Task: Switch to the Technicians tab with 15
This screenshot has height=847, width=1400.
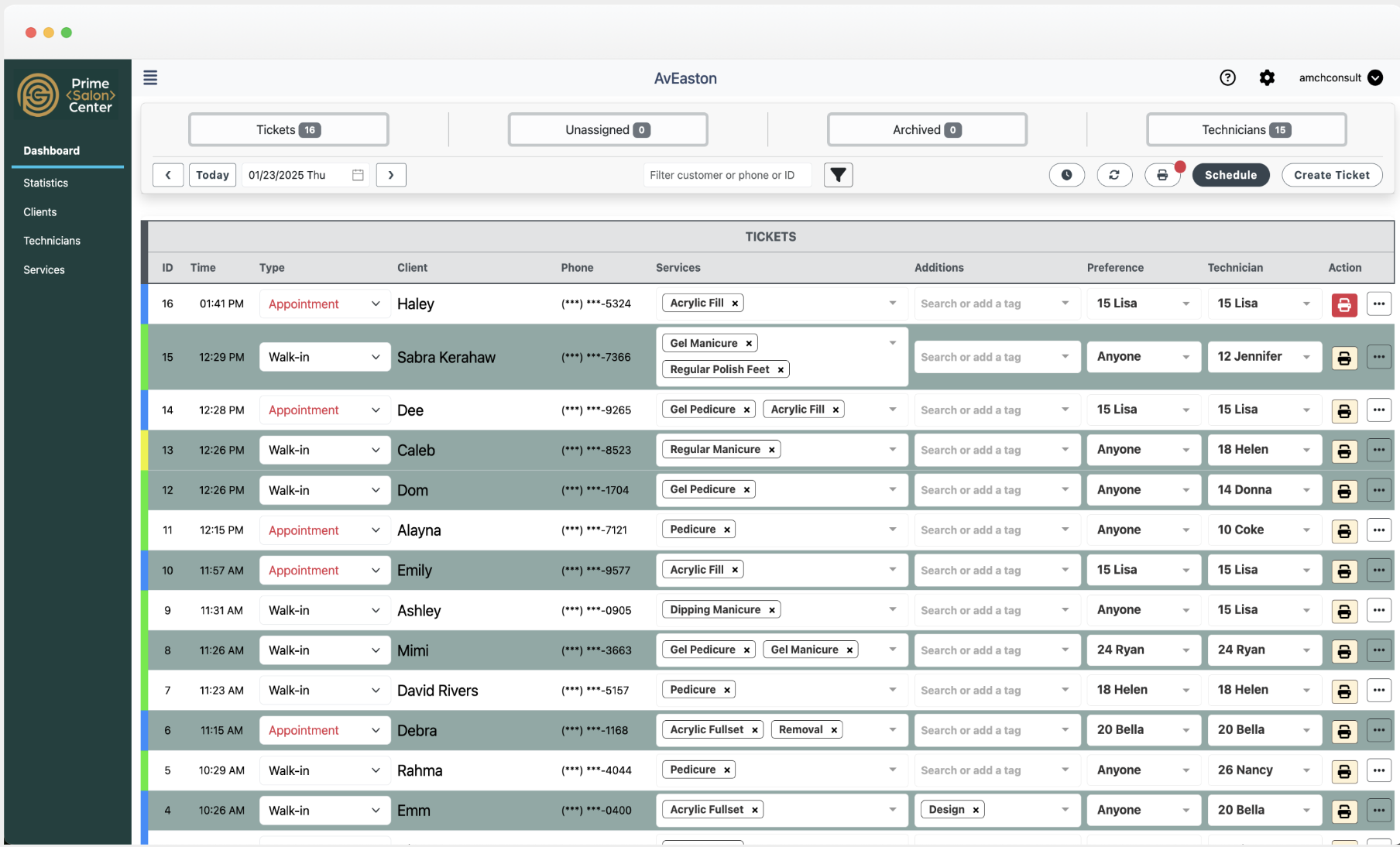Action: point(1246,130)
